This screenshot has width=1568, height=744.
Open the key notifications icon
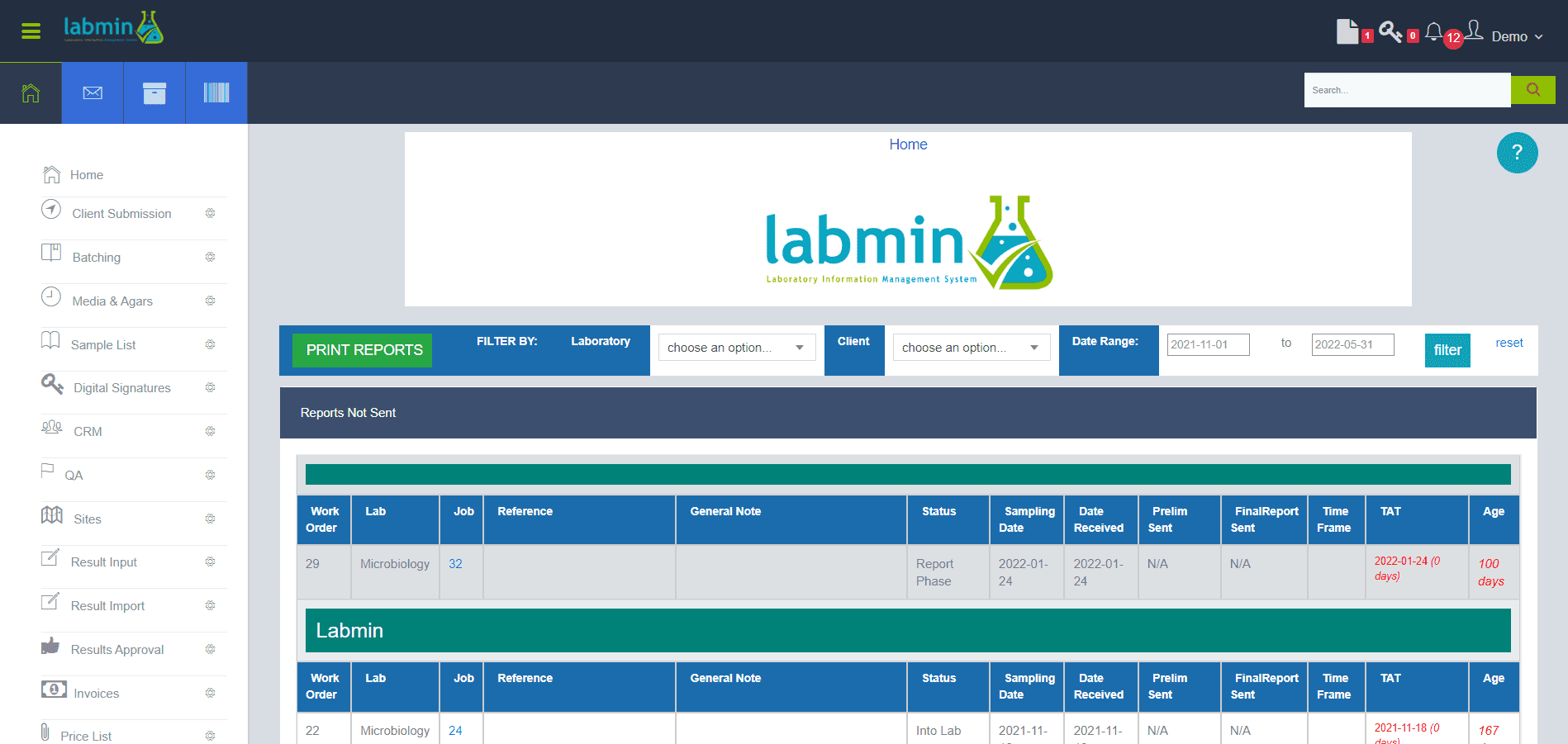[x=1390, y=31]
